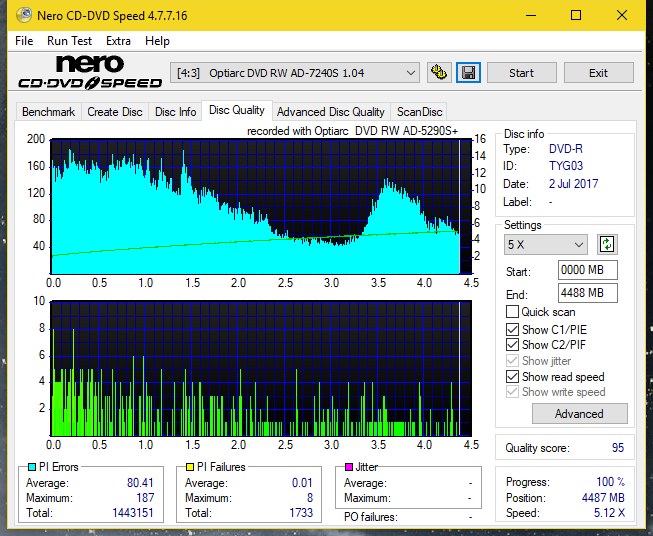Open the Extra menu

click(x=118, y=41)
